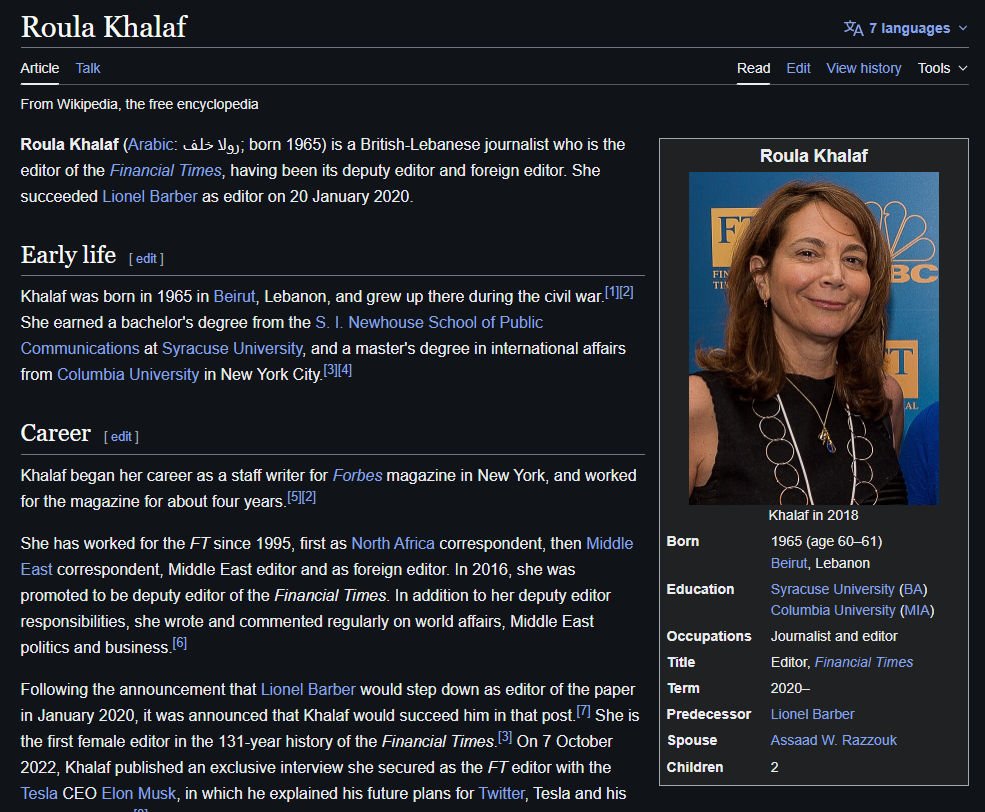This screenshot has height=812, width=985.
Task: Jump to citation [6] after politics and business
Action: [180, 643]
